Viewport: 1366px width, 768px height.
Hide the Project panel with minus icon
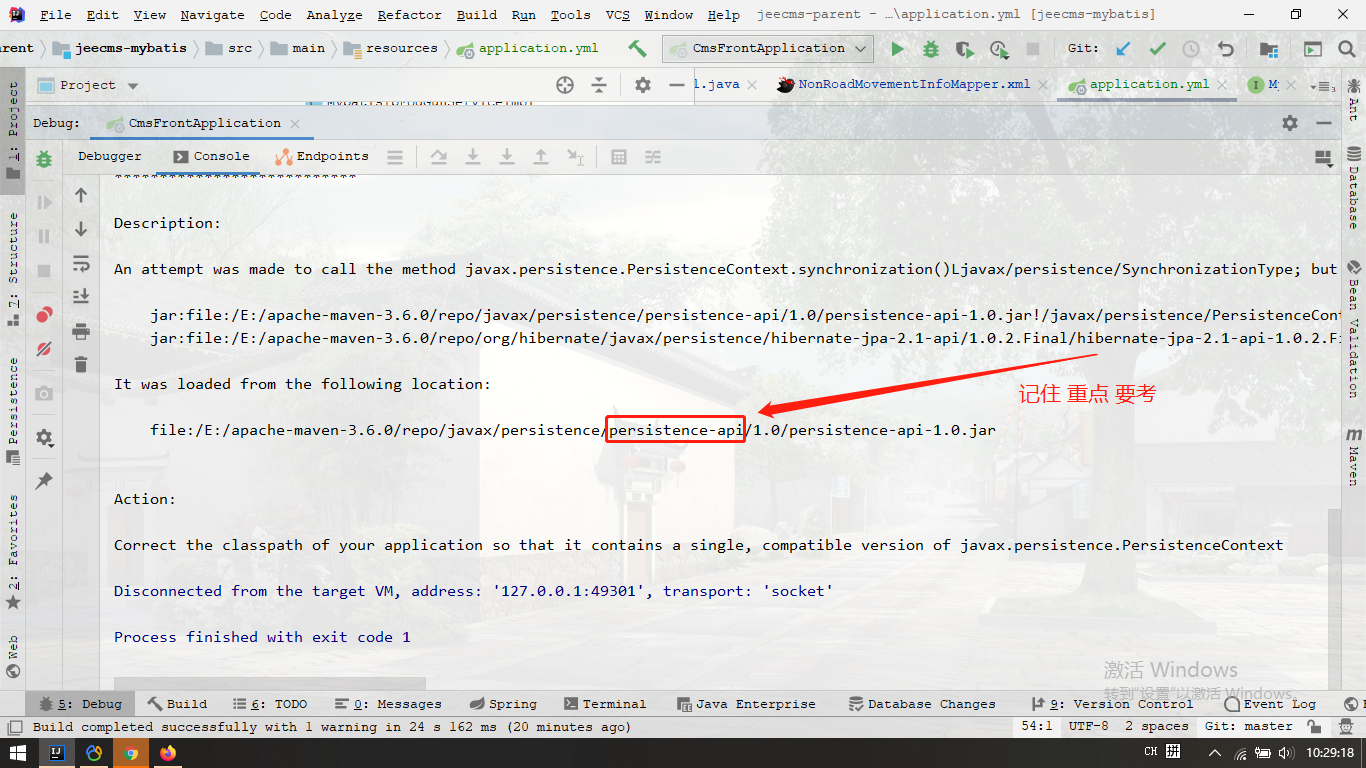pyautogui.click(x=677, y=85)
